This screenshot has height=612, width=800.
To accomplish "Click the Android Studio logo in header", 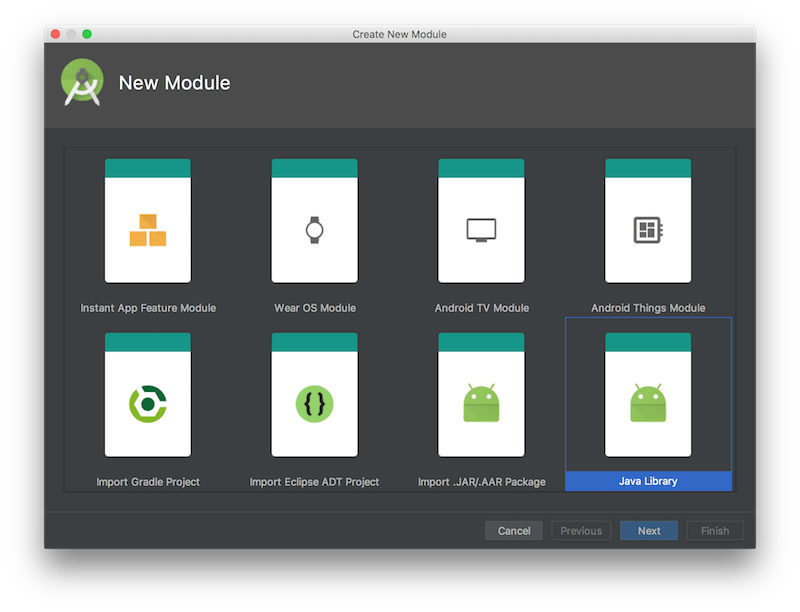I will pos(82,82).
